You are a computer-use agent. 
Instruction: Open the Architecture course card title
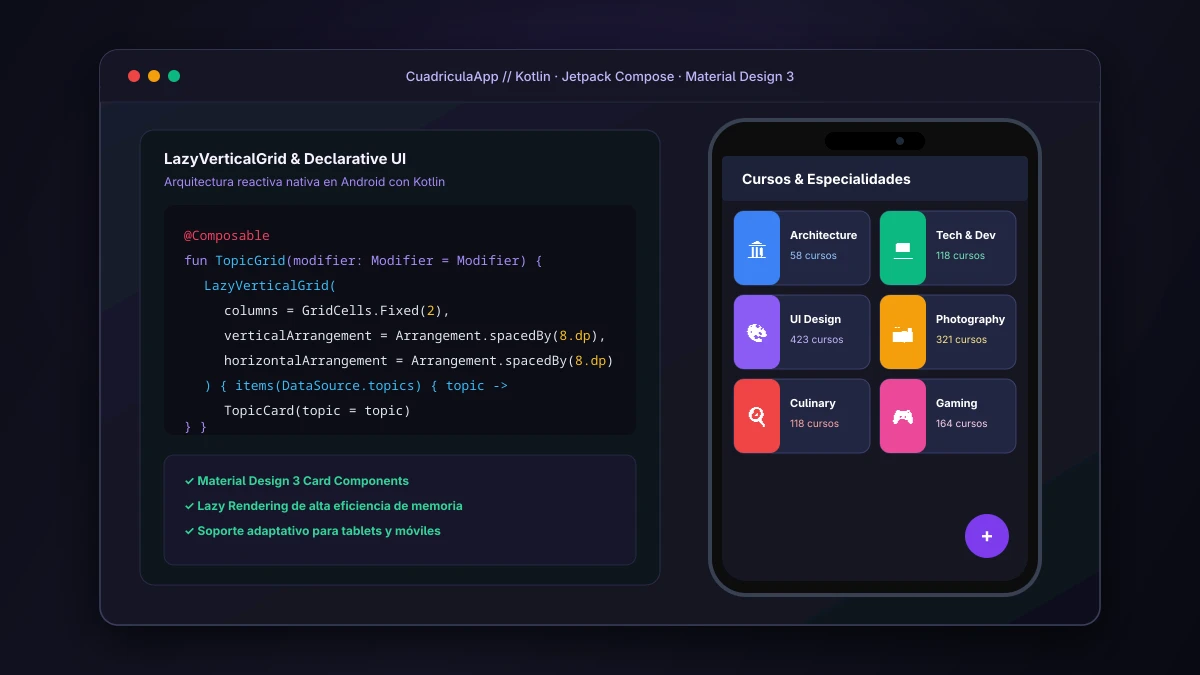pos(823,235)
